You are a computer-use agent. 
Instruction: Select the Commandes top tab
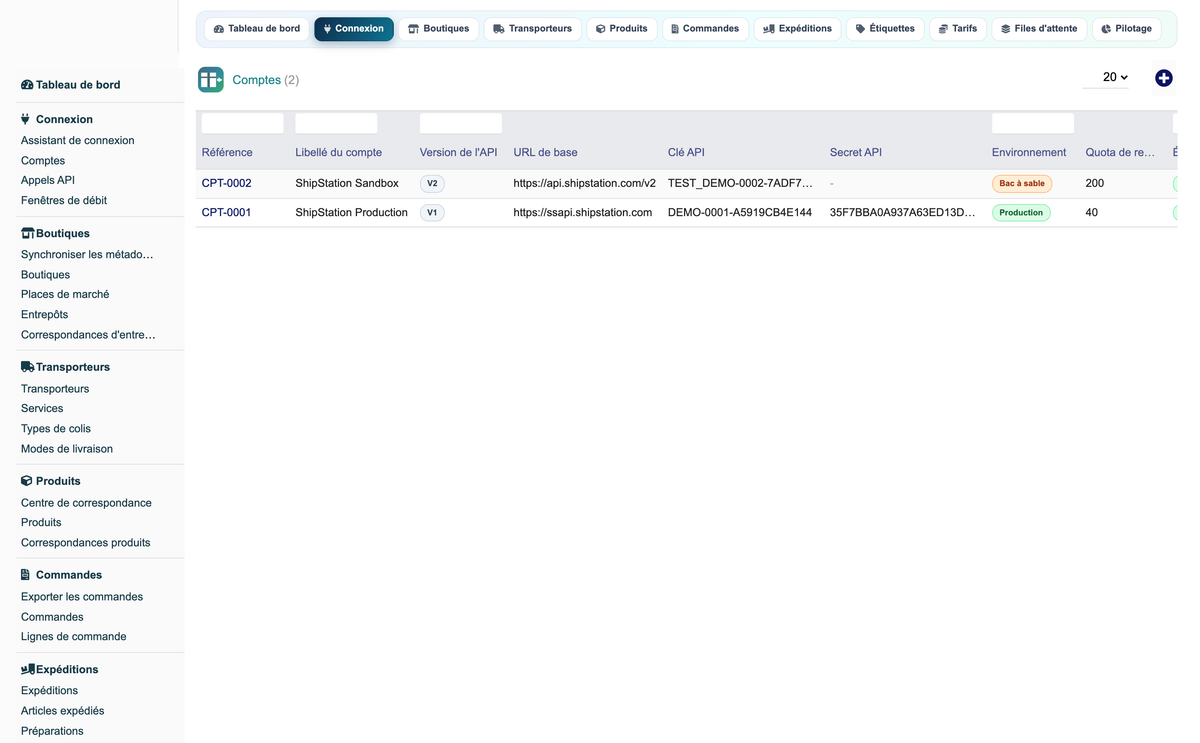coord(705,29)
